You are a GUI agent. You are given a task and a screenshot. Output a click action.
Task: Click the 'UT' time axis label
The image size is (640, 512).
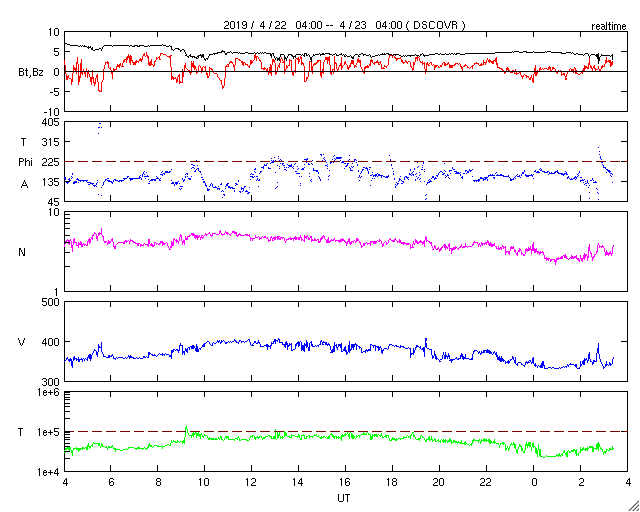344,499
